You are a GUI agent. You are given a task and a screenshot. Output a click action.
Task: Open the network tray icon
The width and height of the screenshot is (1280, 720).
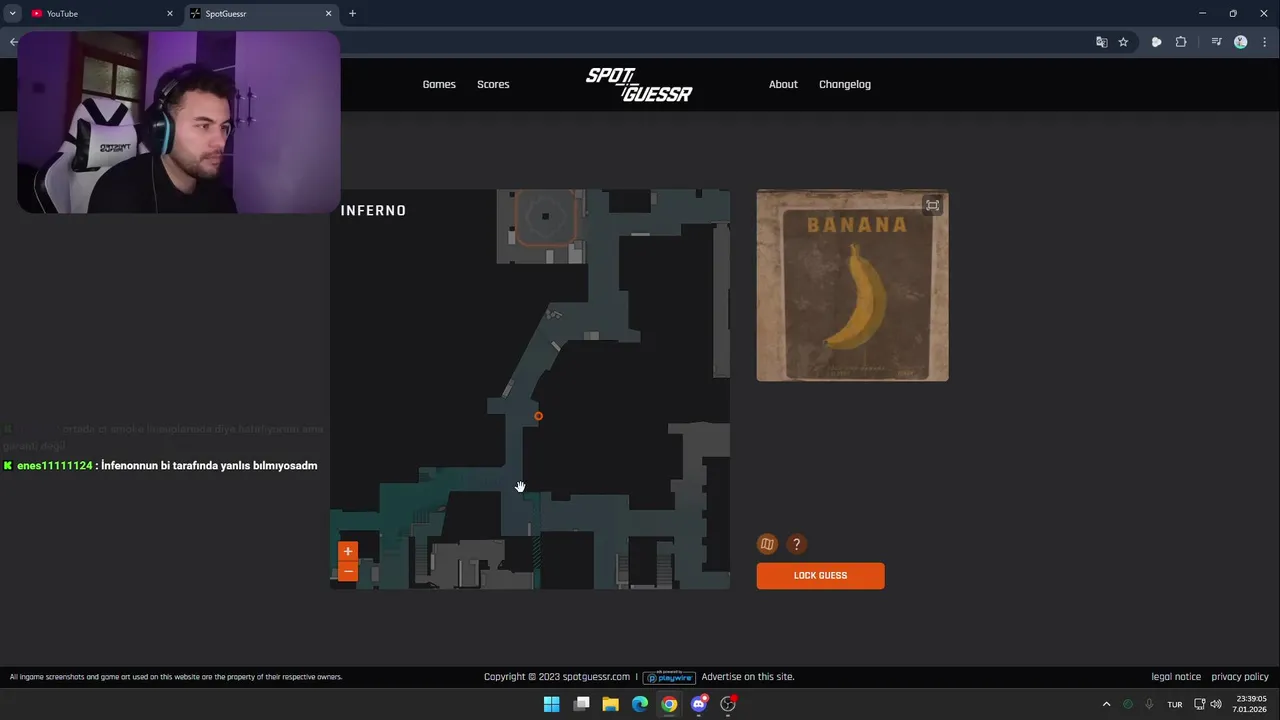pyautogui.click(x=1200, y=704)
